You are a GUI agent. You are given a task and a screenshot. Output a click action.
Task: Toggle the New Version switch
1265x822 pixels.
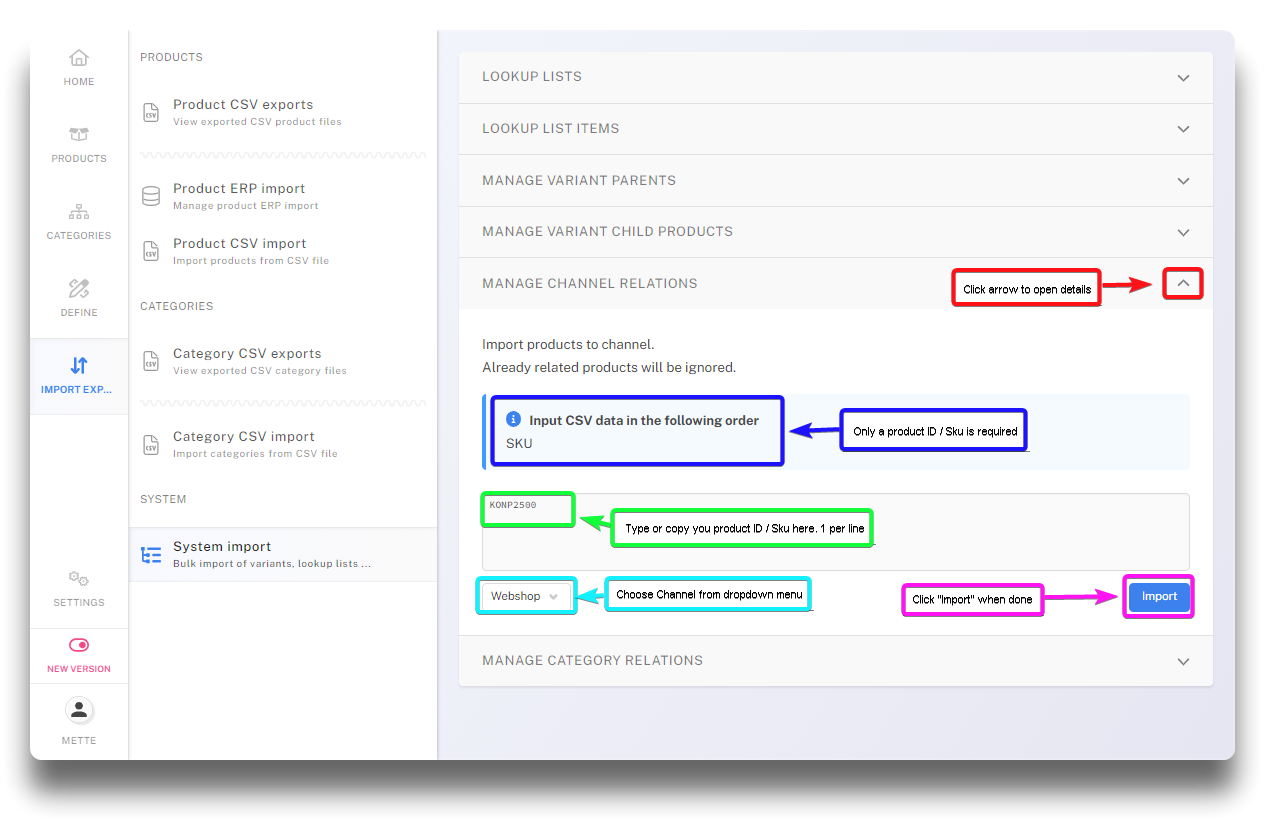coord(79,646)
